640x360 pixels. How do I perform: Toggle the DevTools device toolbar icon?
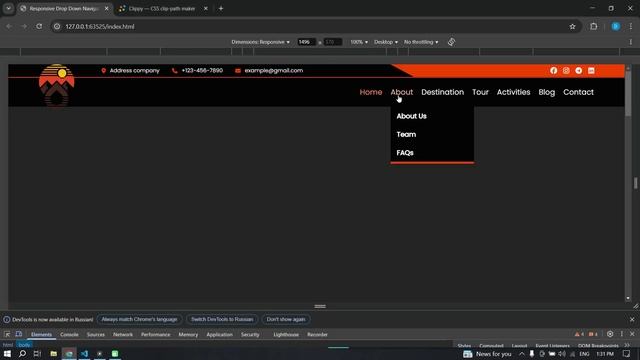pos(19,334)
